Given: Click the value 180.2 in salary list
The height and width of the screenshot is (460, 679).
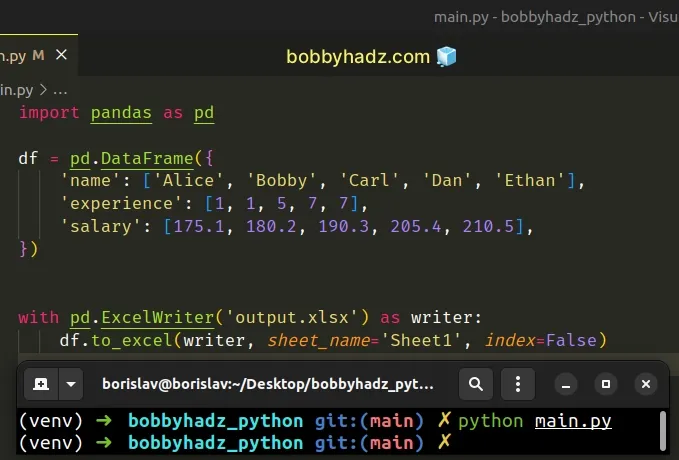Looking at the screenshot, I should (x=271, y=227).
